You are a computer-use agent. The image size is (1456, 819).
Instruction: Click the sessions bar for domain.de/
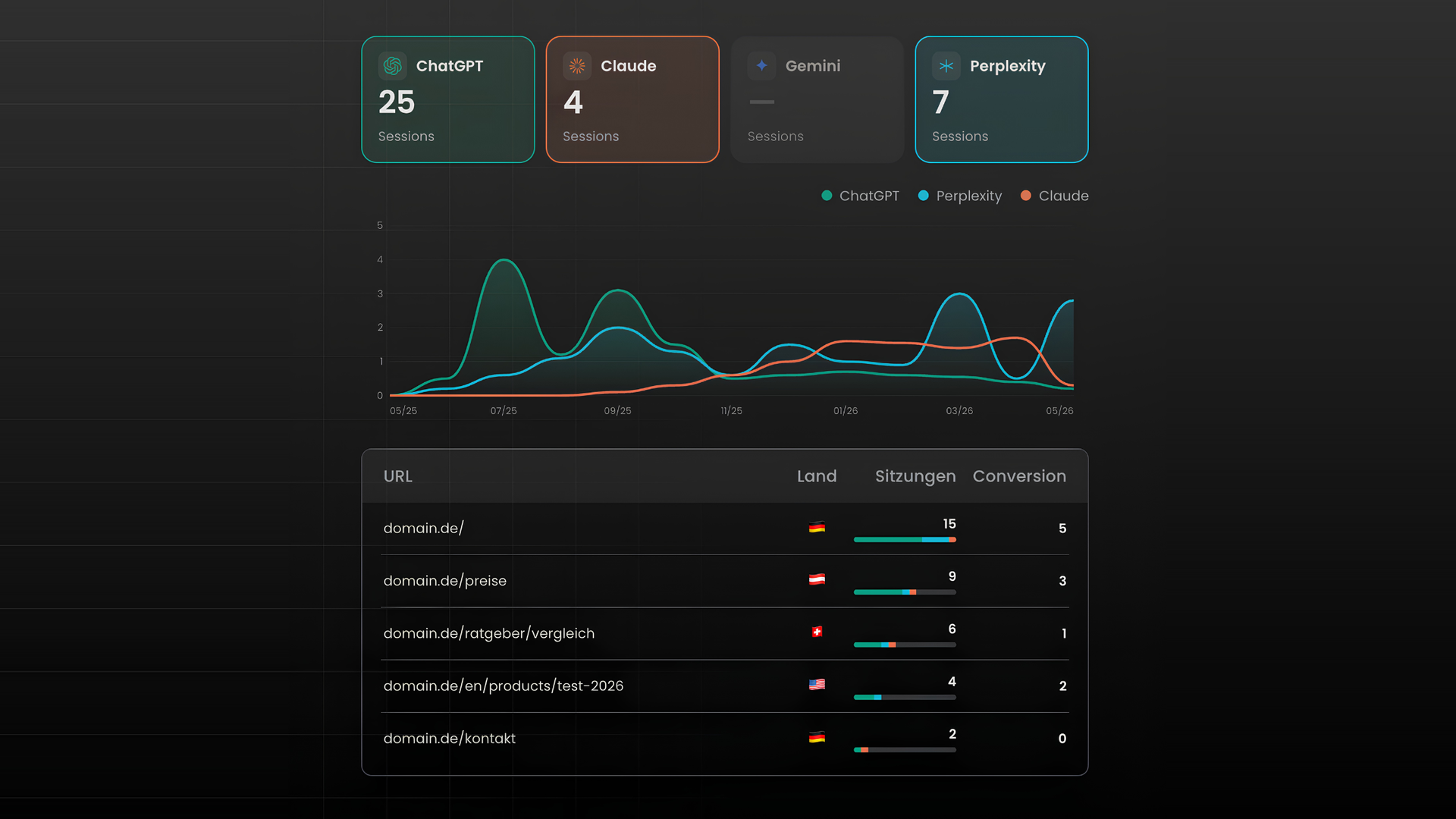[905, 540]
